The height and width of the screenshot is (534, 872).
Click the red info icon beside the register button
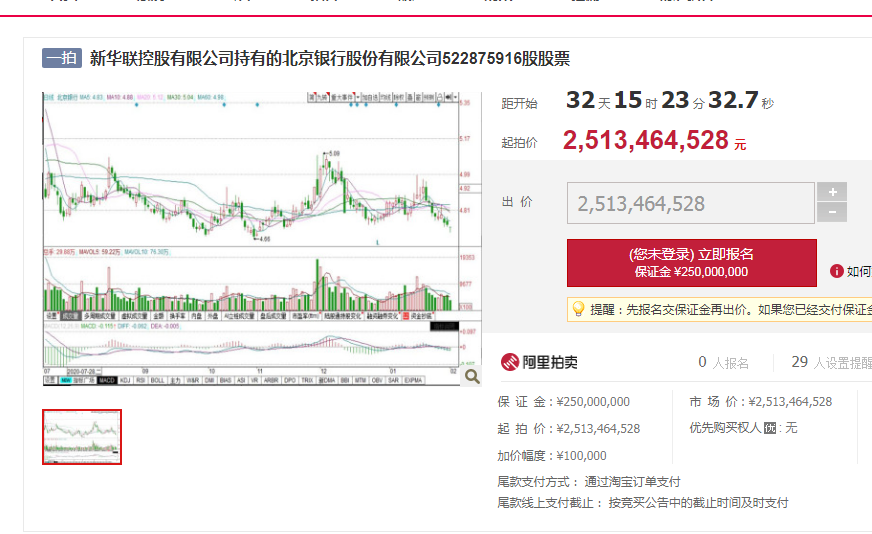coord(837,271)
